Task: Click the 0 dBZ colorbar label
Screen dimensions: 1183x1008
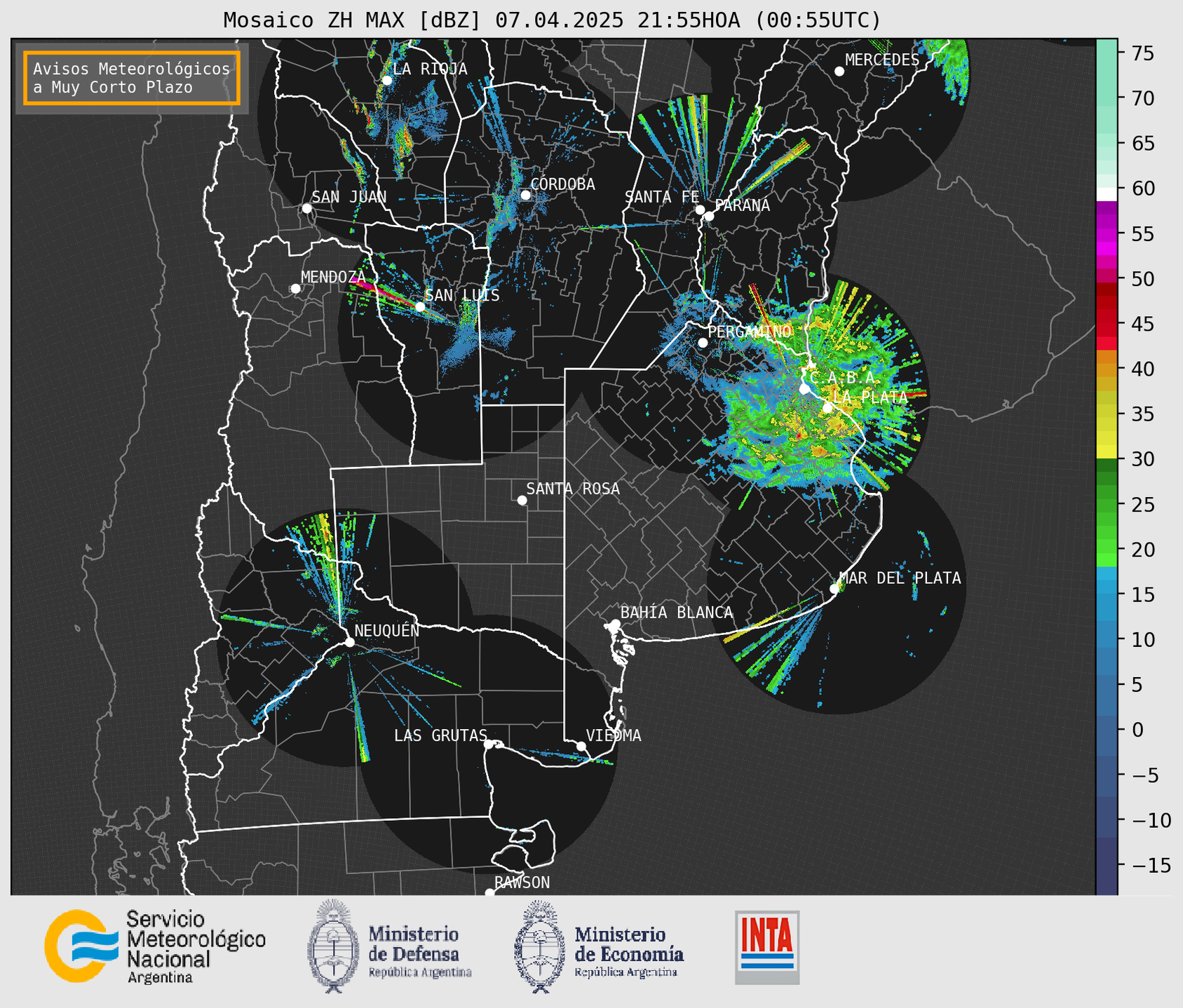Action: click(1137, 730)
